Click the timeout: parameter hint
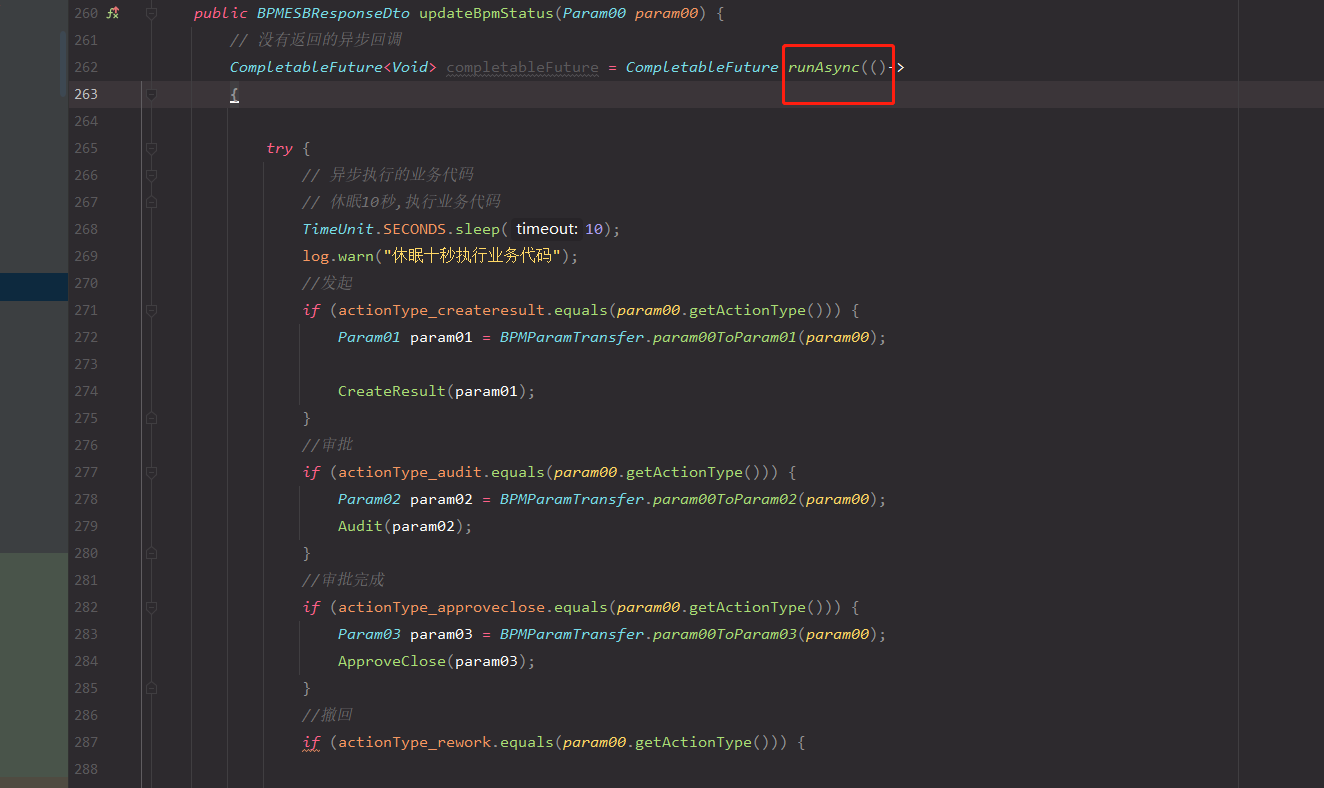Screen dimensions: 1324x788 [x=547, y=229]
